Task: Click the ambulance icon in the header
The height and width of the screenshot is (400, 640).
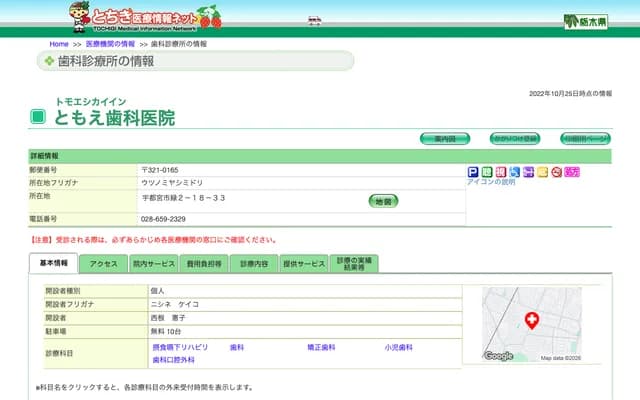Action: pyautogui.click(x=314, y=20)
